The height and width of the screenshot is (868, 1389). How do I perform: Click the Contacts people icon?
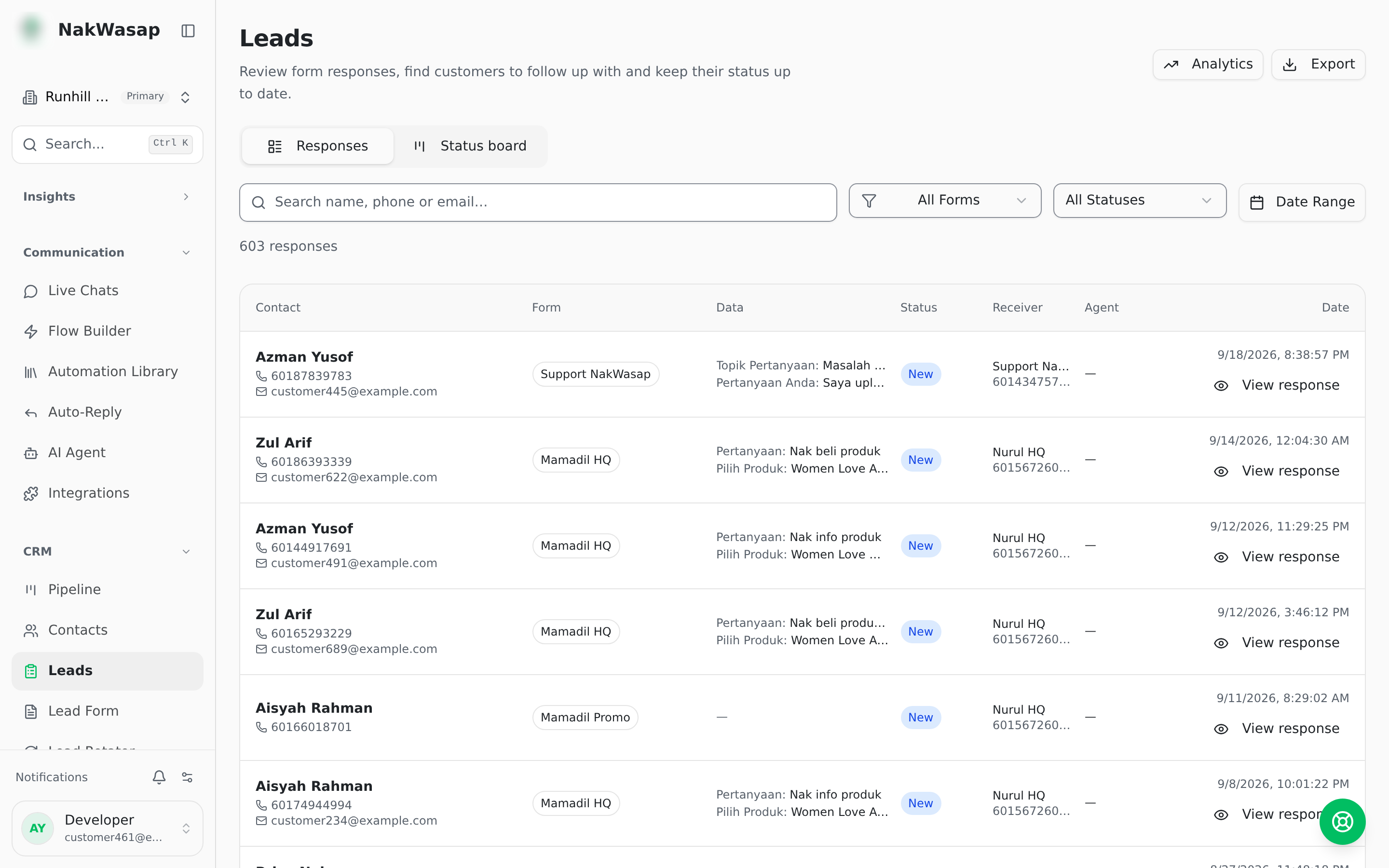(x=31, y=630)
